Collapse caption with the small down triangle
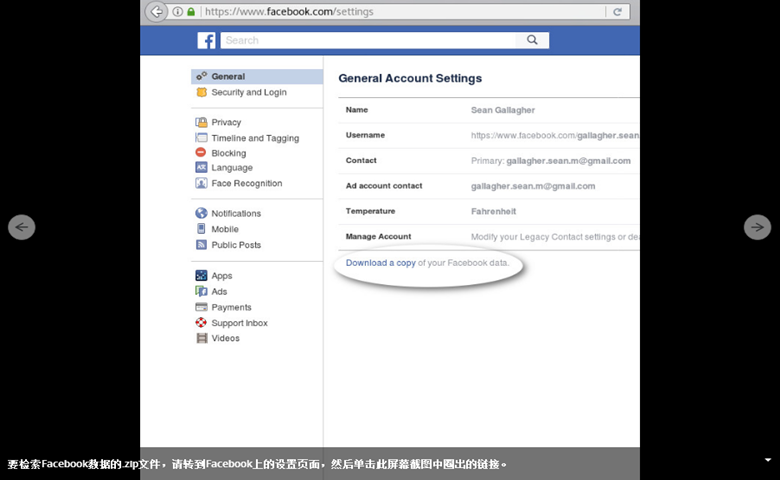780x480 pixels. pyautogui.click(x=768, y=460)
